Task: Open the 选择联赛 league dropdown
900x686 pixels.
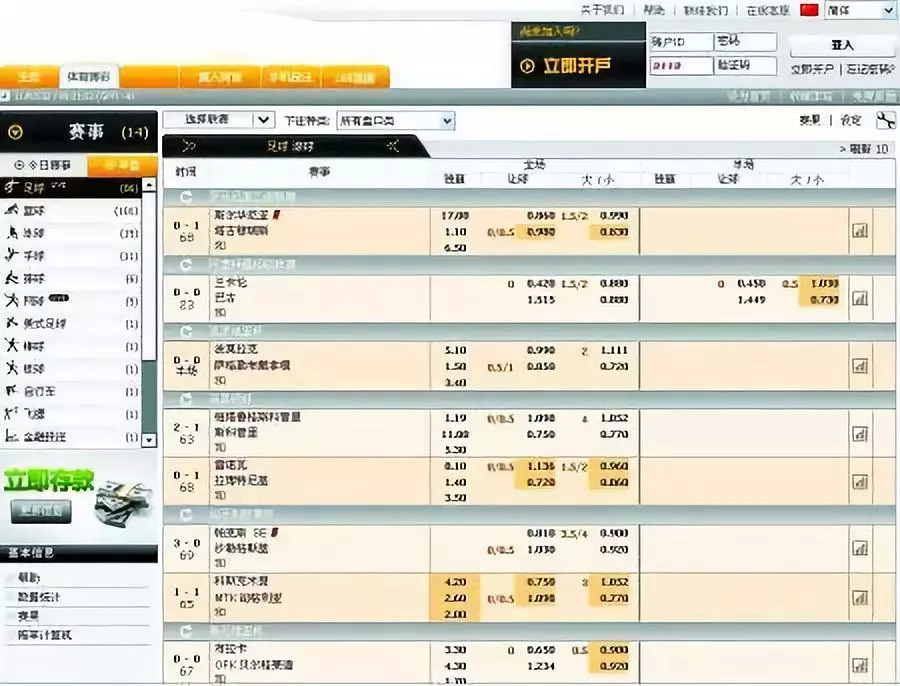Action: 219,120
